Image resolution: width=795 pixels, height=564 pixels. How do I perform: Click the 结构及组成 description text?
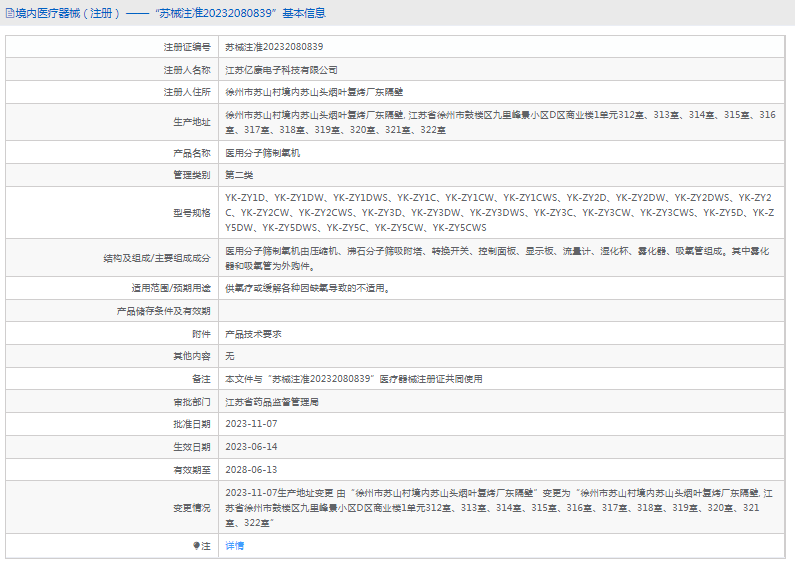[498, 258]
